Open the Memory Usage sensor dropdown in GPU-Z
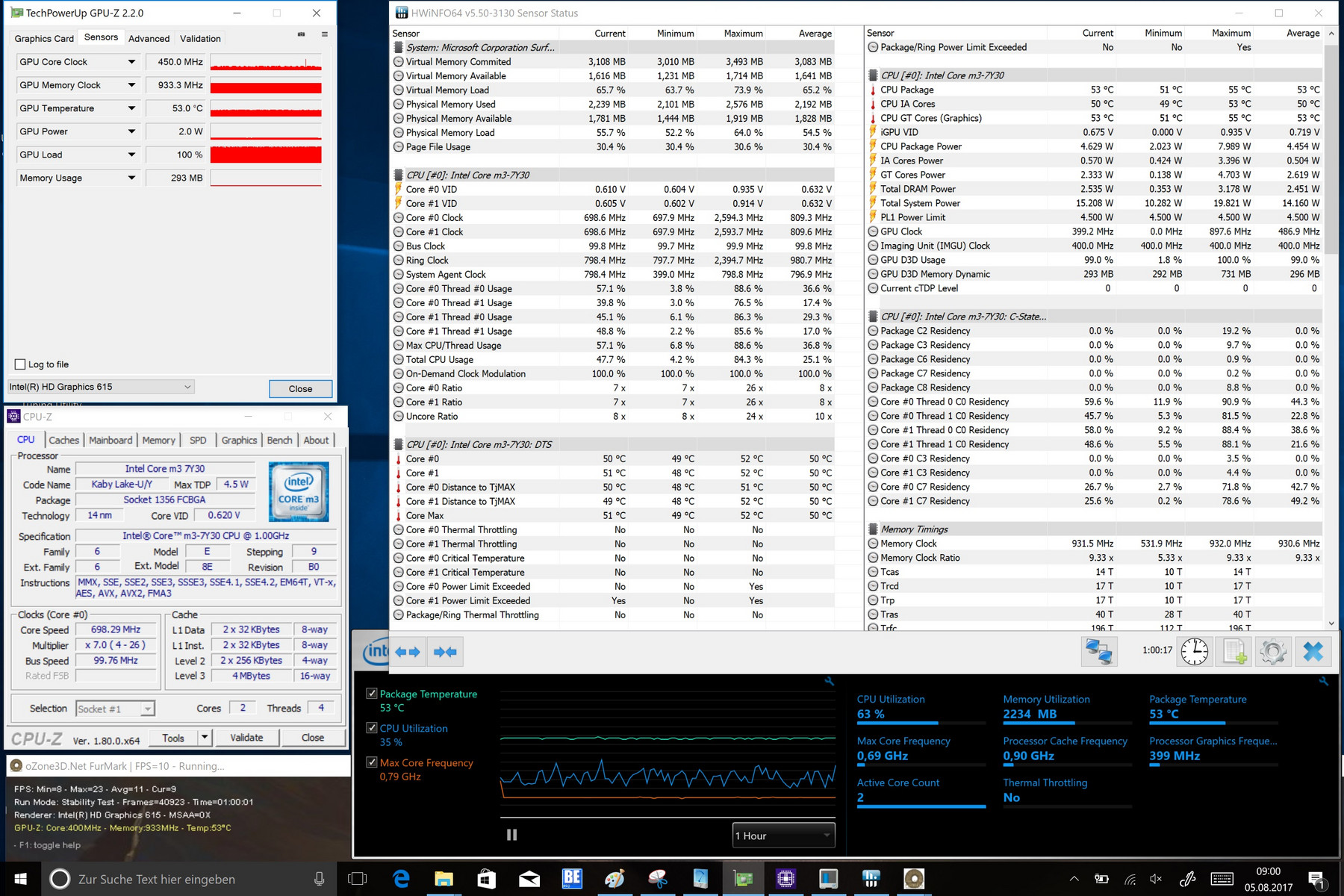Image resolution: width=1344 pixels, height=896 pixels. [131, 178]
